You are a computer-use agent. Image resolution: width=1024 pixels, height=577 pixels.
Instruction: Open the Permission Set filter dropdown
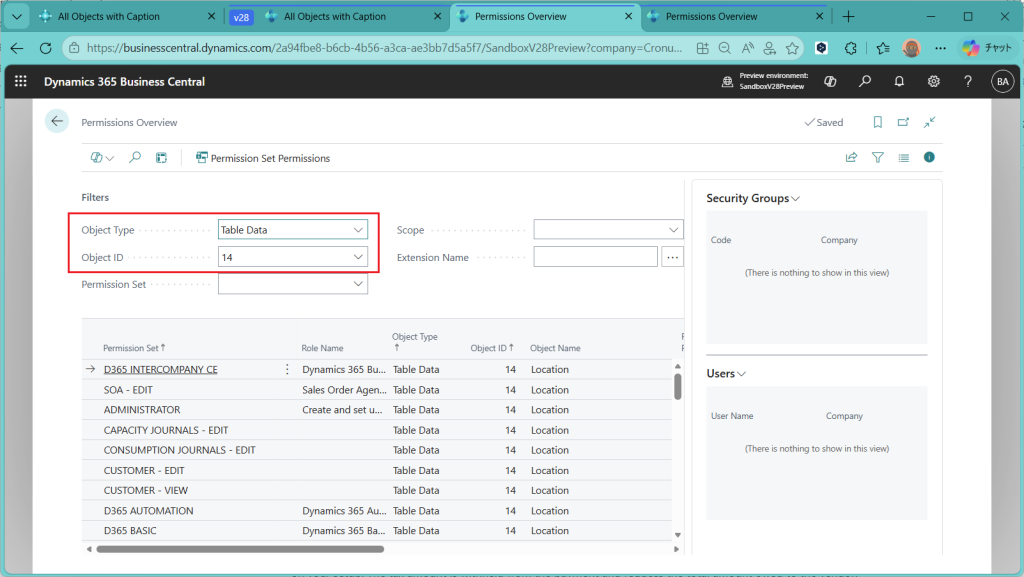pos(358,285)
